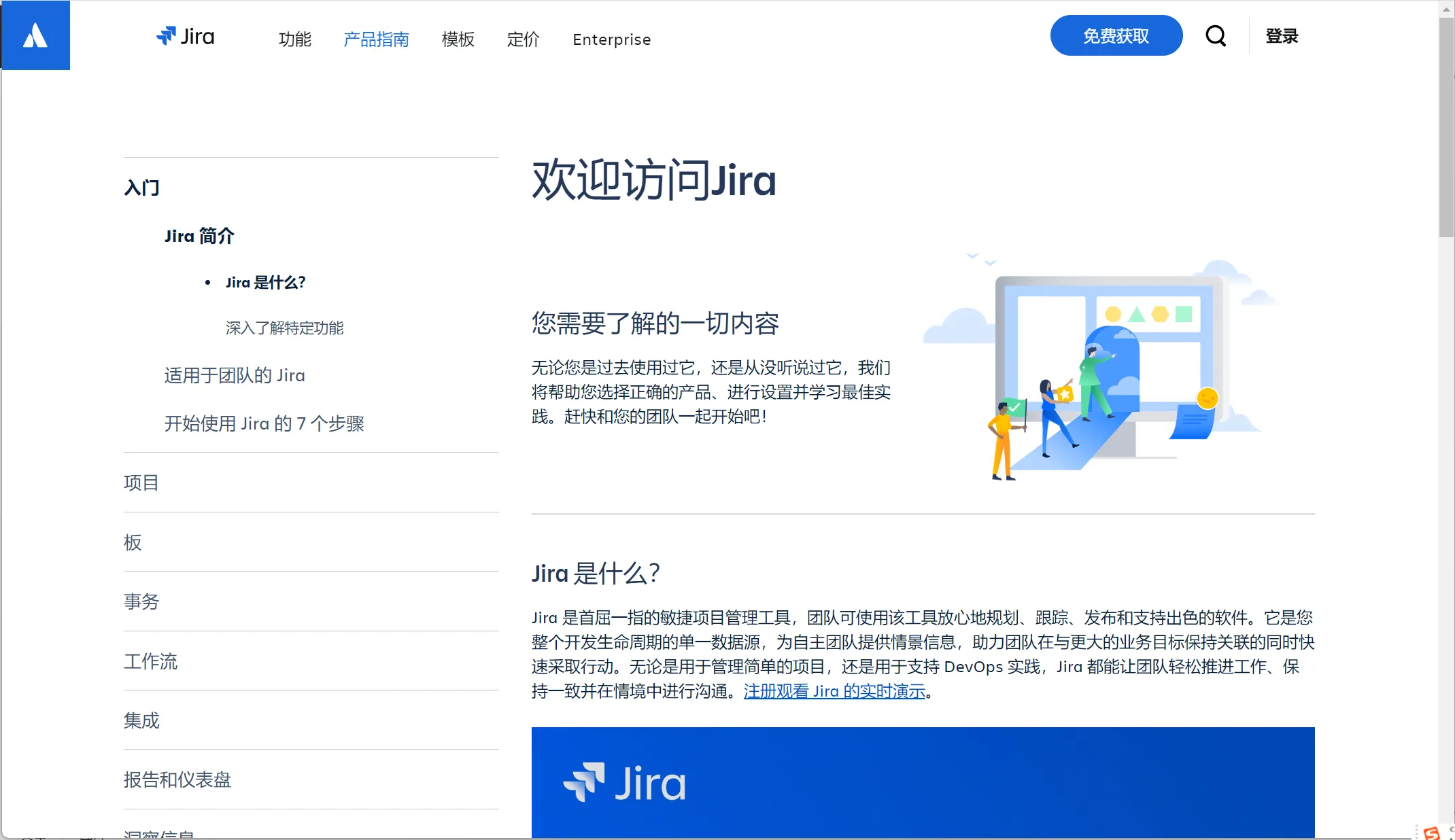The image size is (1455, 840).
Task: Open 适用于团队的 Jira sidebar link
Action: click(x=235, y=375)
